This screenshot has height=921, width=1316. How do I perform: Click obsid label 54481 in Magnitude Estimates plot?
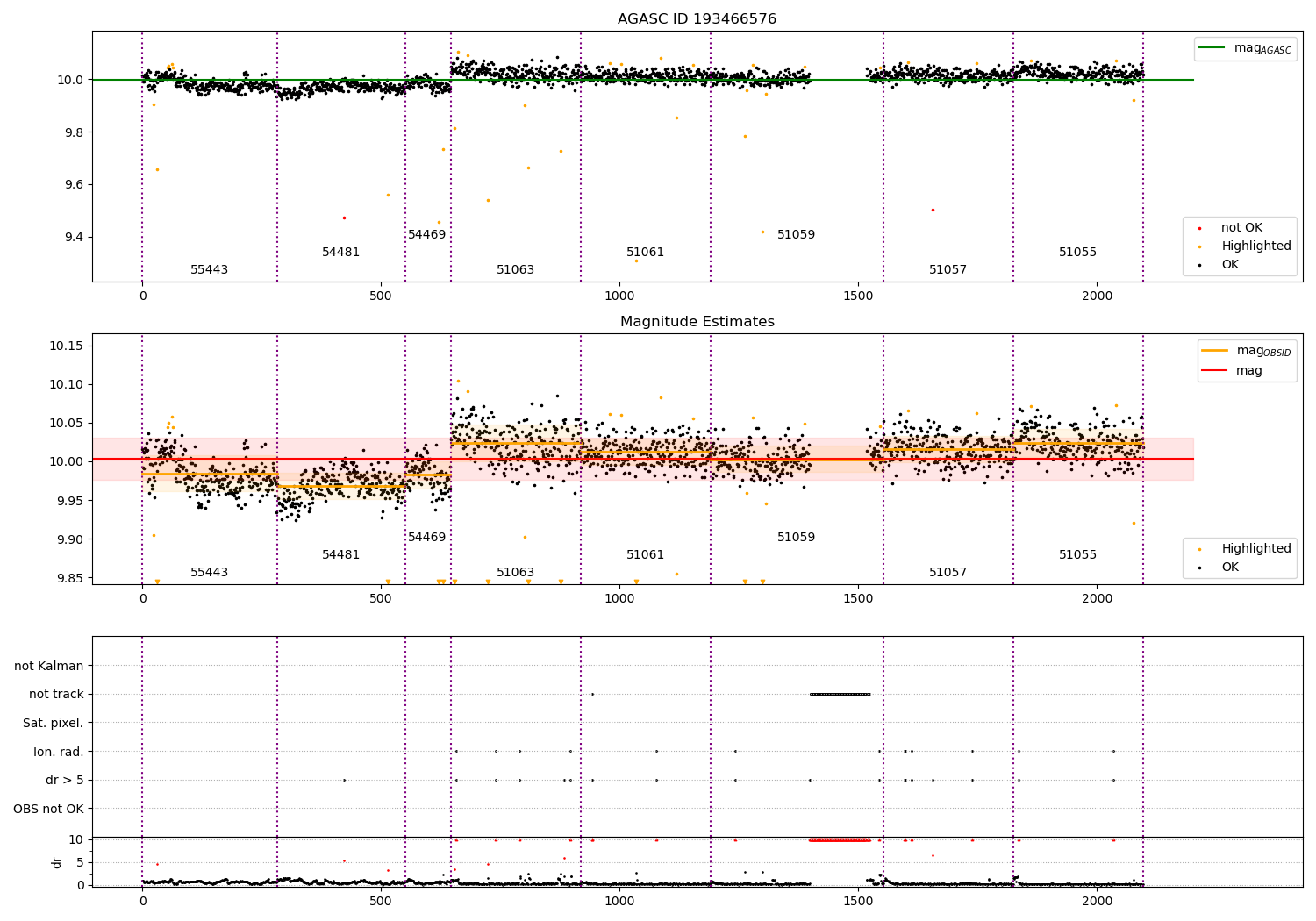pyautogui.click(x=340, y=555)
